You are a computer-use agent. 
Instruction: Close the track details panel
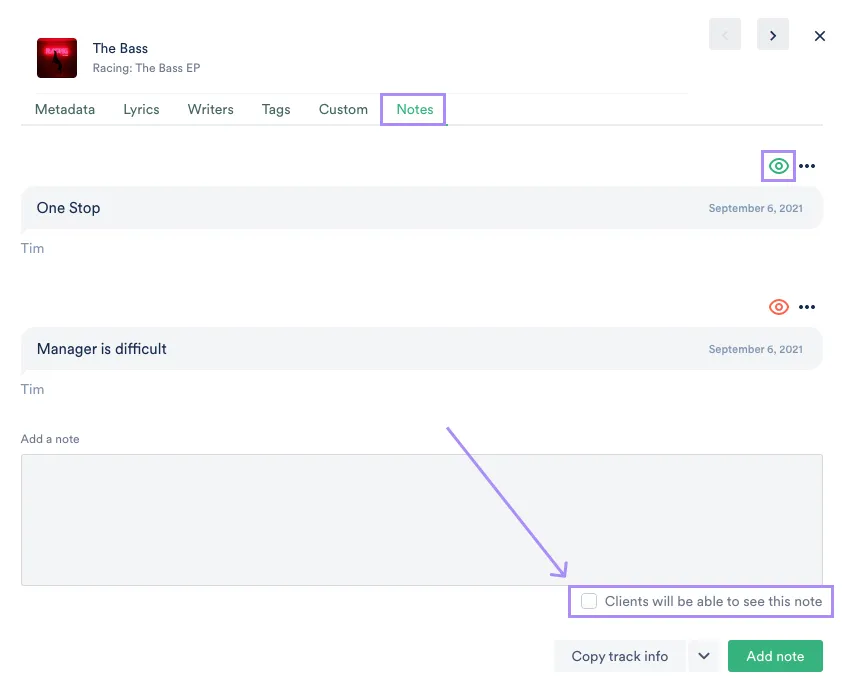820,36
